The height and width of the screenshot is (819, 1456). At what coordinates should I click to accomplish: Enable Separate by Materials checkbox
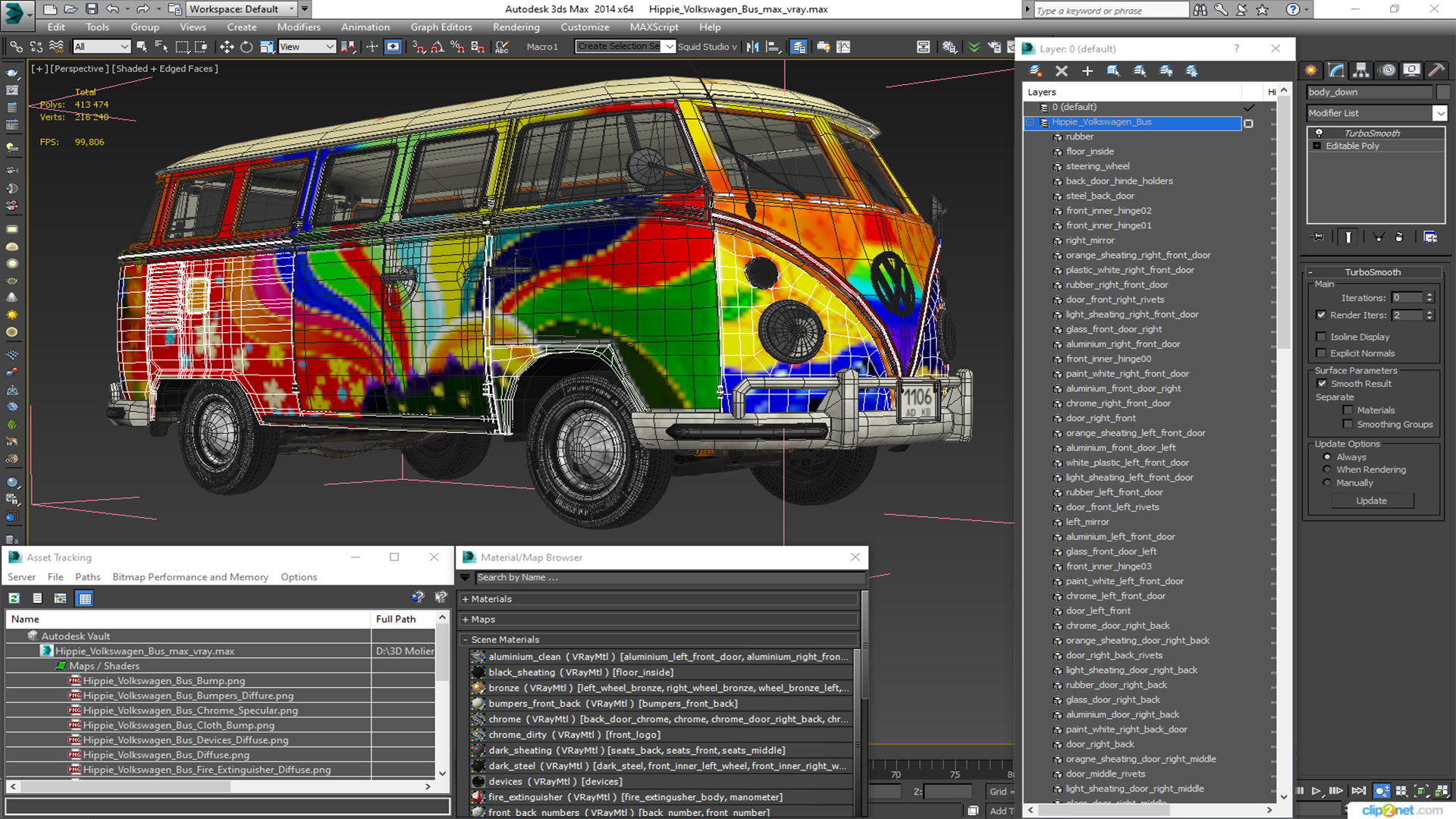[1348, 410]
